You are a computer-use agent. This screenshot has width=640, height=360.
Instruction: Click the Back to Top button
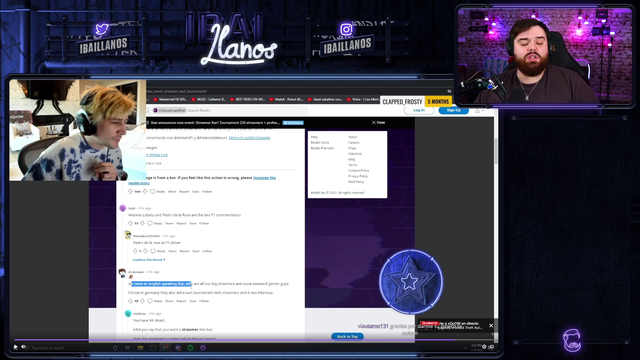(x=347, y=336)
